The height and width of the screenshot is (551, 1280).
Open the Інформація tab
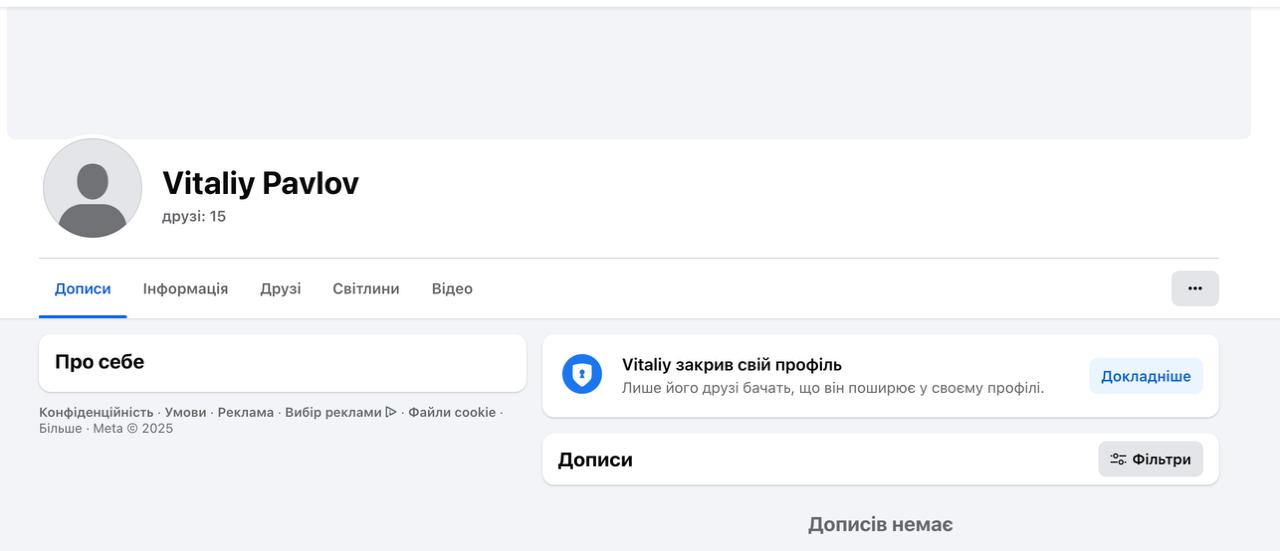[185, 288]
